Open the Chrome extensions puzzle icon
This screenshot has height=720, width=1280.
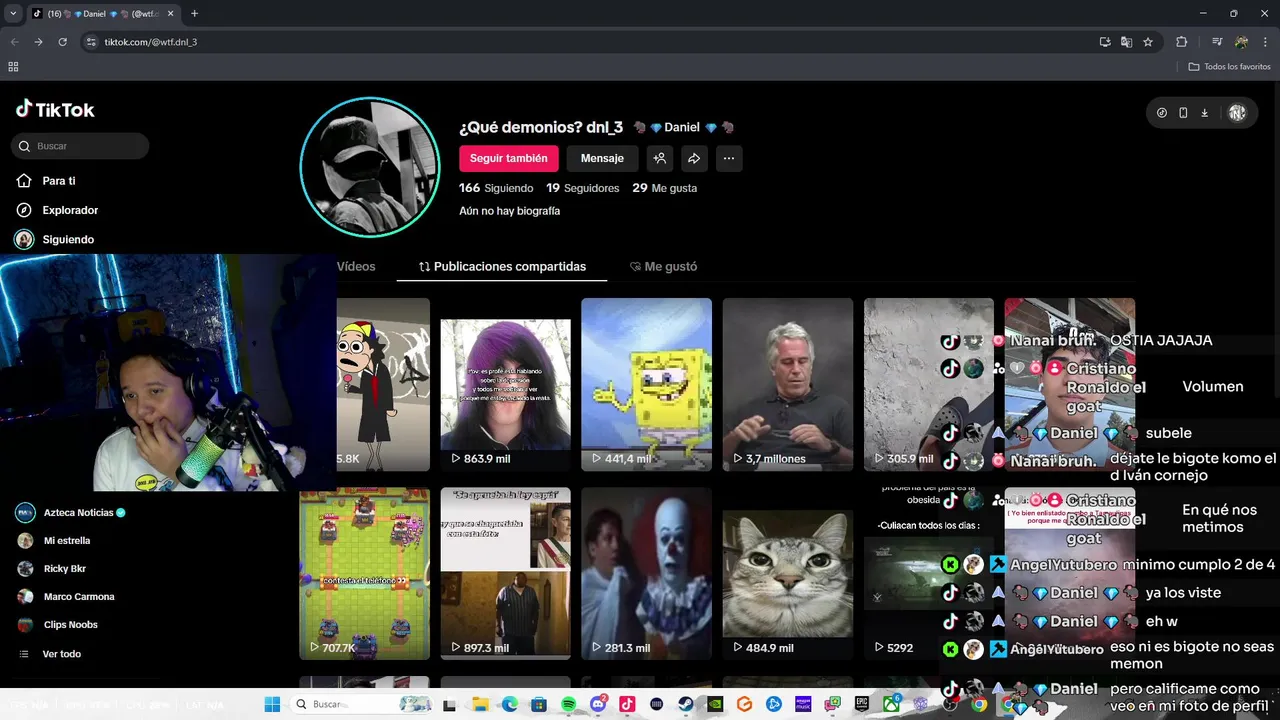pyautogui.click(x=1182, y=42)
